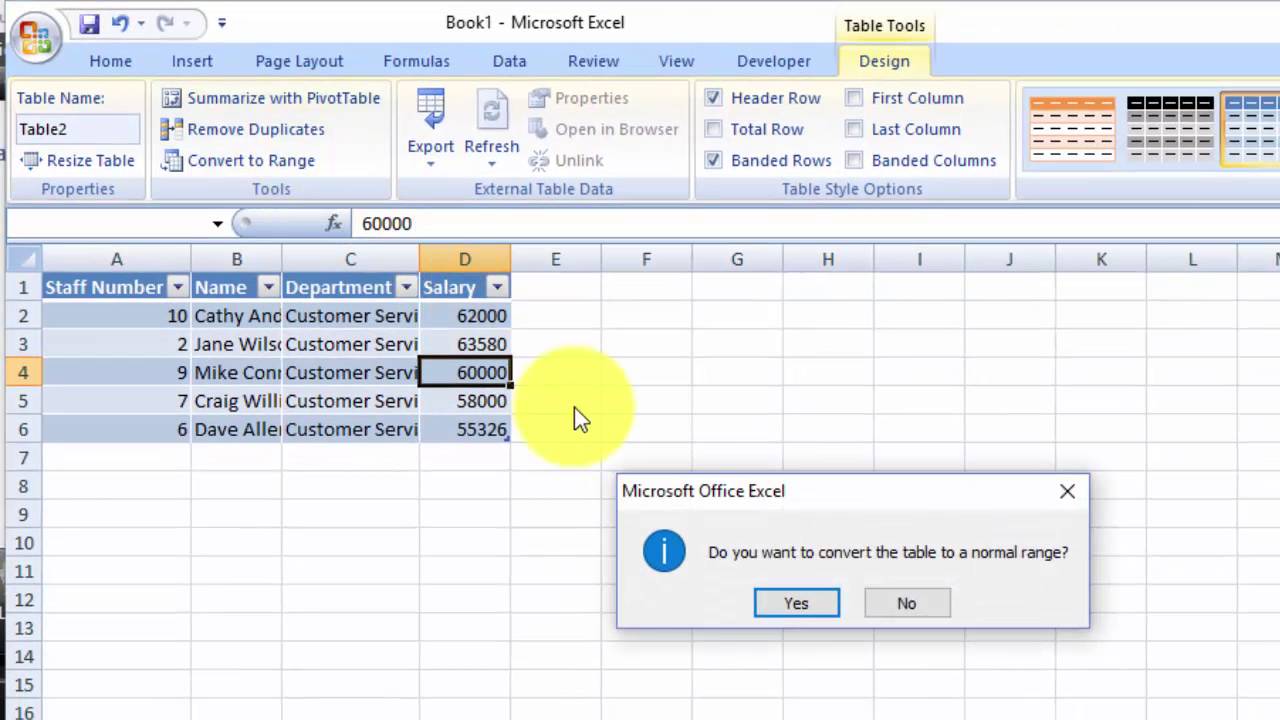
Task: Switch to the View tab
Action: point(676,61)
